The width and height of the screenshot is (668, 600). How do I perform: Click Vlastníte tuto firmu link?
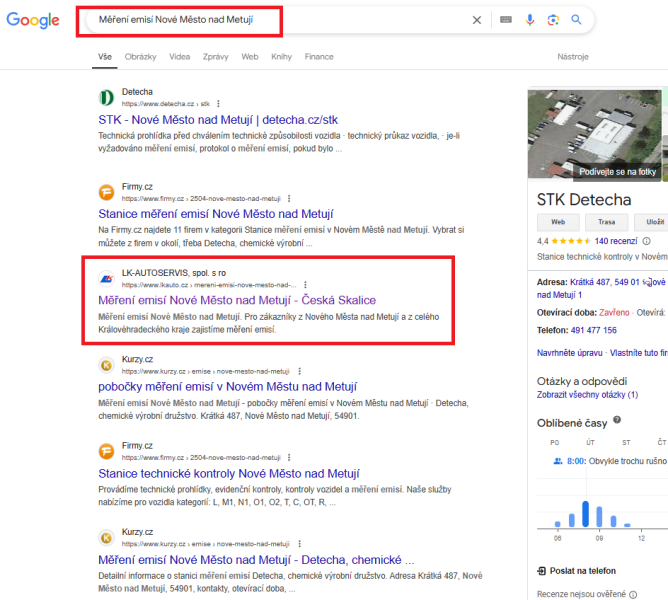coord(639,353)
